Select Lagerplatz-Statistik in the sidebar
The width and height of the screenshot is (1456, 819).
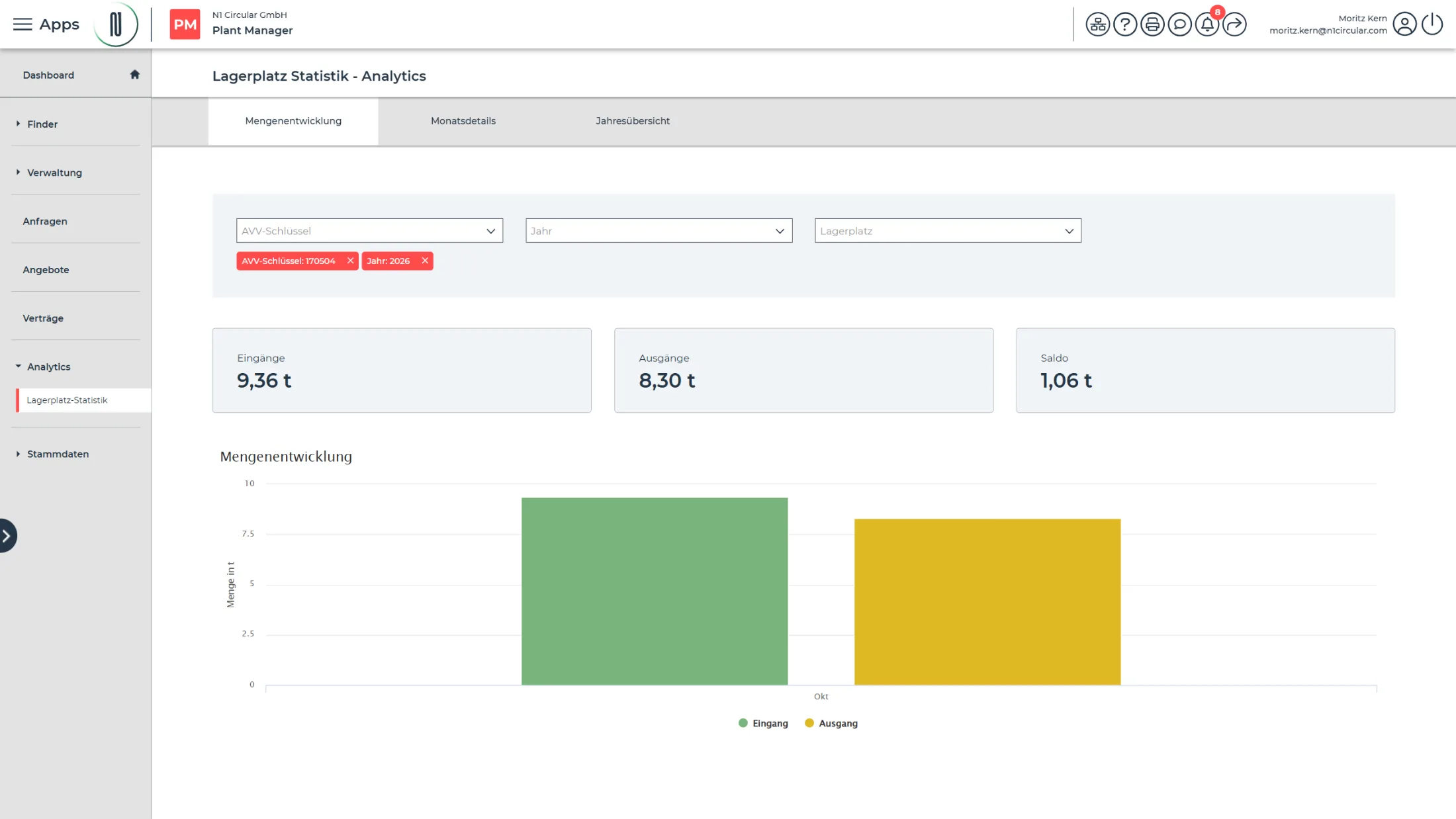pyautogui.click(x=83, y=400)
